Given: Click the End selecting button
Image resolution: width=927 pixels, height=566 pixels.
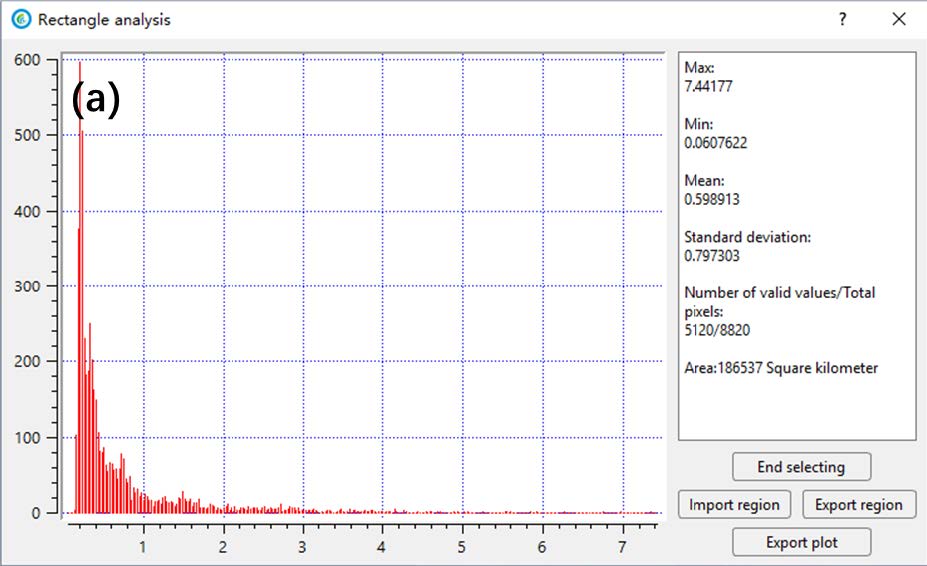Looking at the screenshot, I should [x=801, y=467].
